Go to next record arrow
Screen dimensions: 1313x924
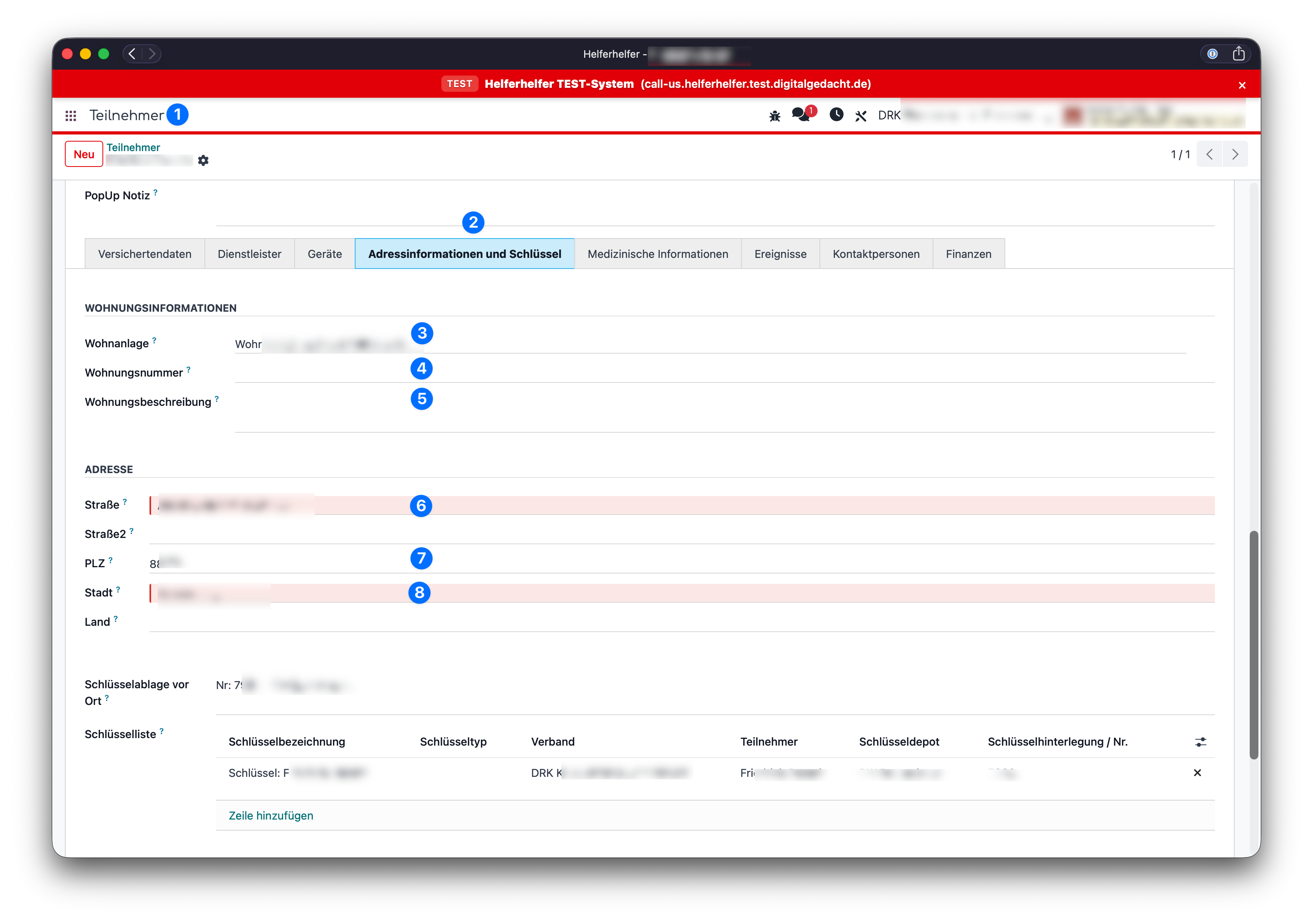pos(1235,155)
